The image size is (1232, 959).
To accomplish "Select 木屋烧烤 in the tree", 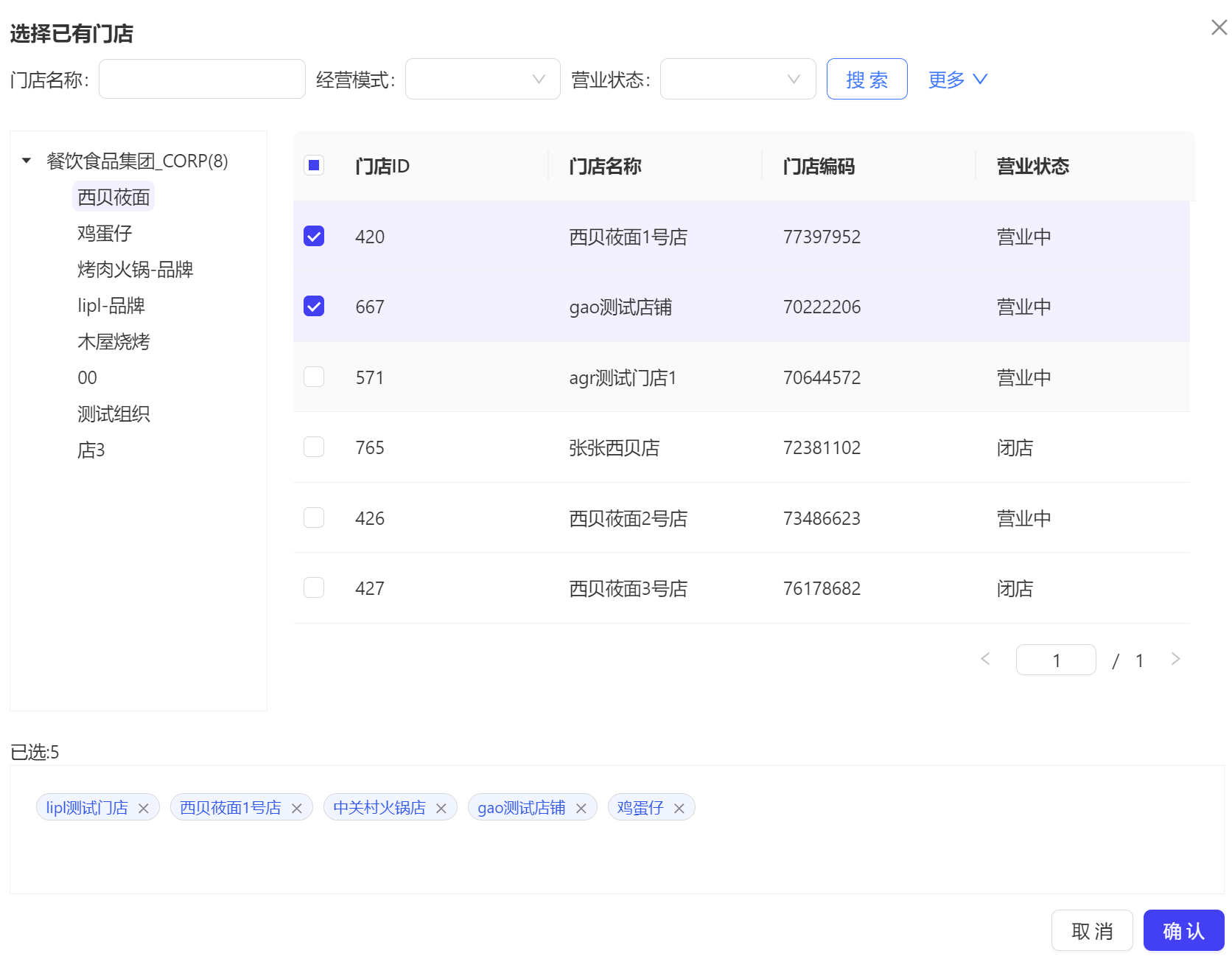I will pos(113,341).
